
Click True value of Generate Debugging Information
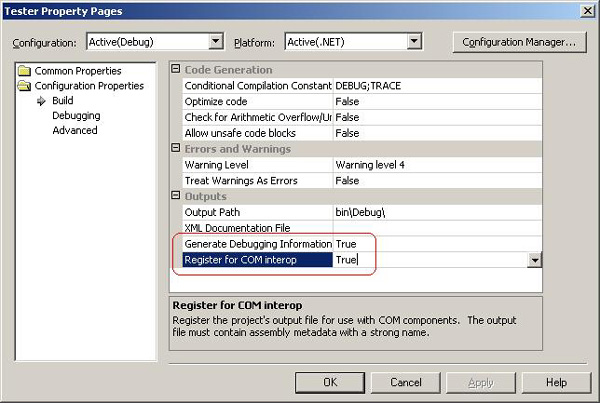[437, 244]
